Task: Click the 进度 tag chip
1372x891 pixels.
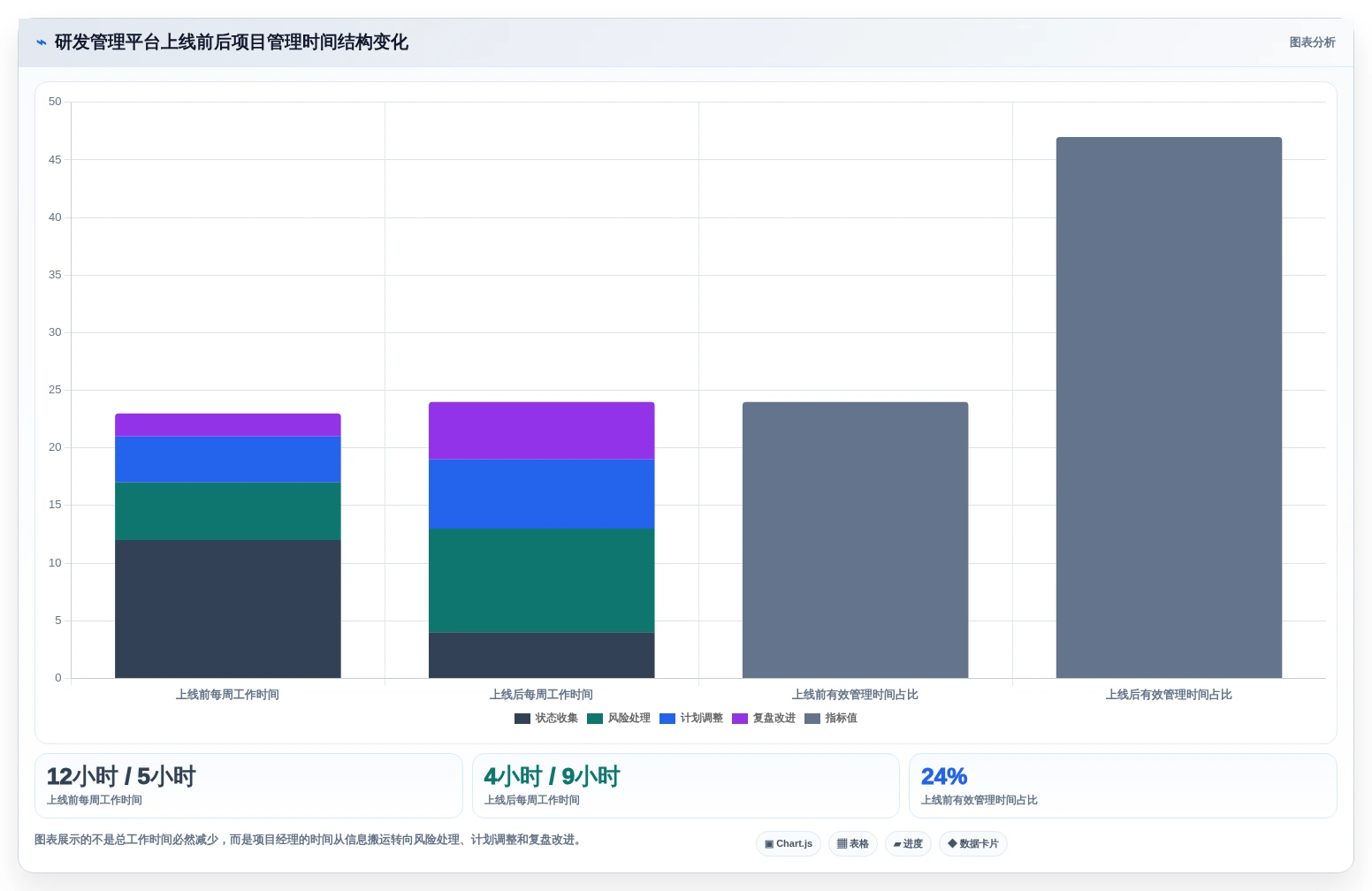Action: tap(908, 844)
